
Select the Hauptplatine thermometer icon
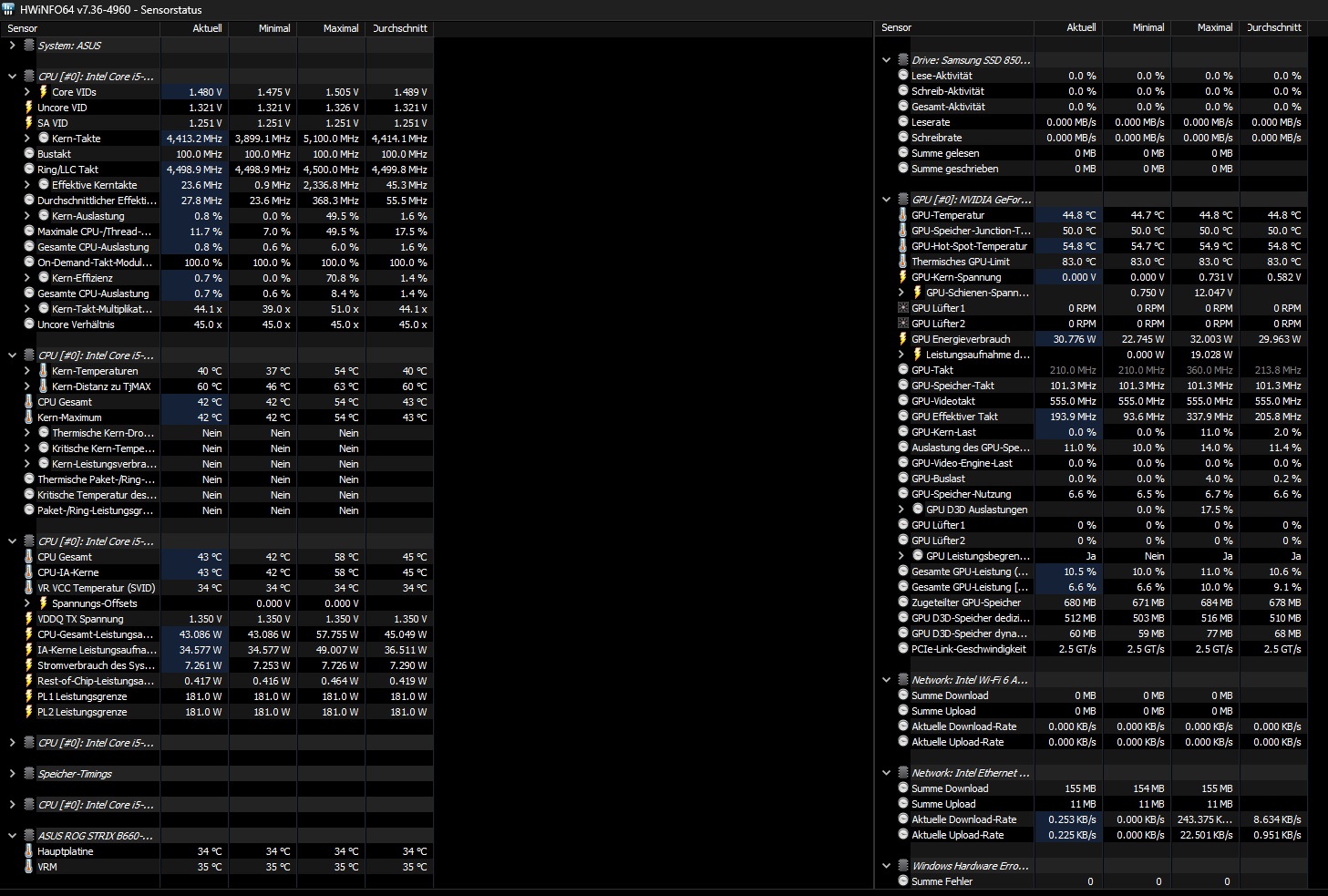28,851
